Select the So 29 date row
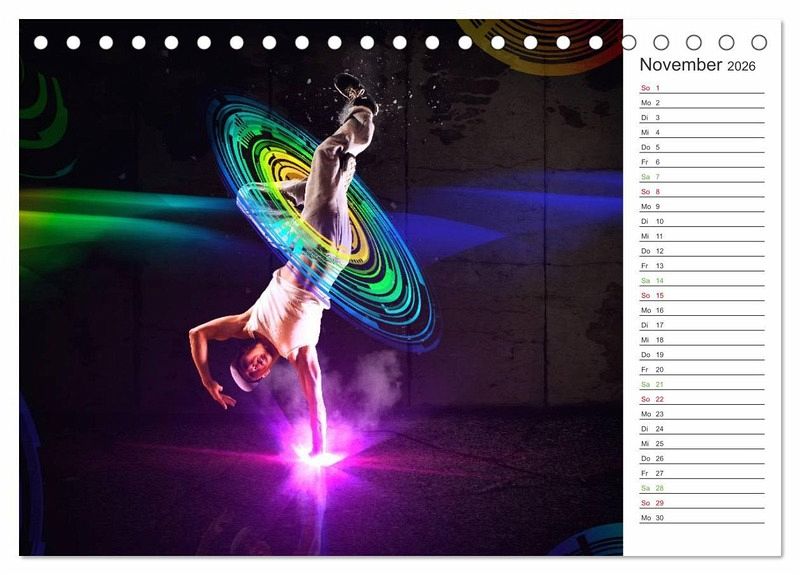The image size is (800, 575). click(x=702, y=503)
